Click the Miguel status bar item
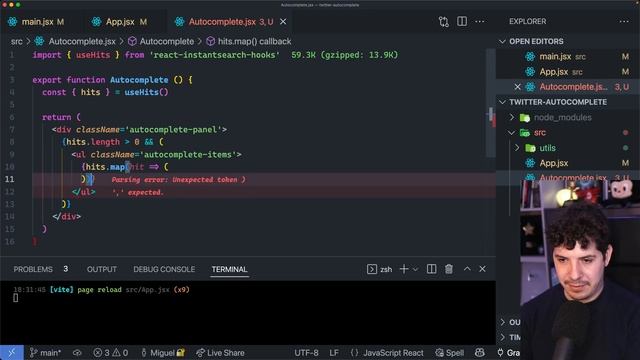640x360 pixels. pyautogui.click(x=162, y=353)
